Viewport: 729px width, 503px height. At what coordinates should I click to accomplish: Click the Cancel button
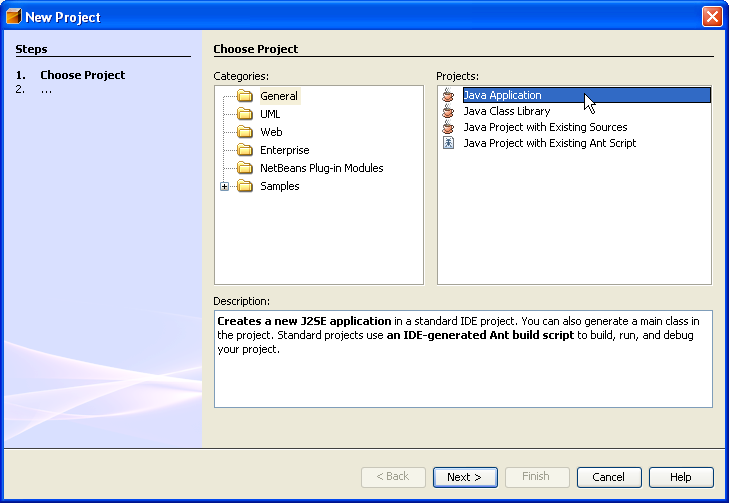(x=609, y=477)
